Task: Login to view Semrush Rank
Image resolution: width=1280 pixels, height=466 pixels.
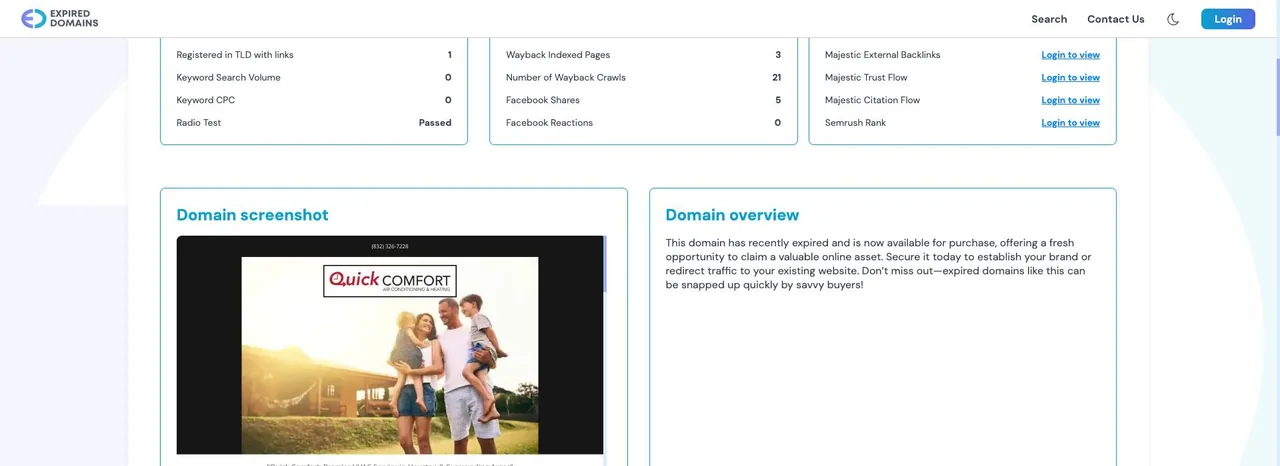Action: [1070, 123]
